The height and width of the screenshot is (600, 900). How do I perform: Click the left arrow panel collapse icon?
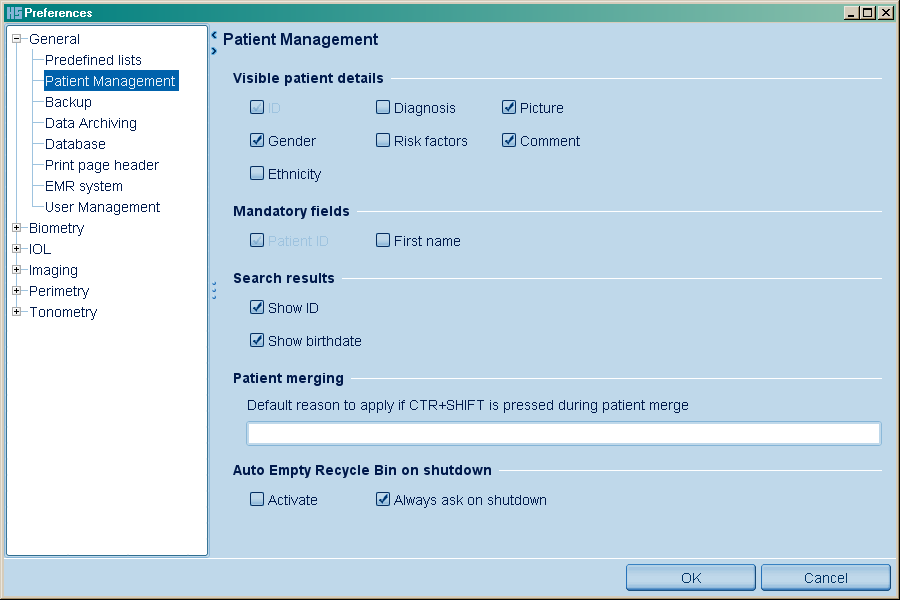tap(214, 35)
